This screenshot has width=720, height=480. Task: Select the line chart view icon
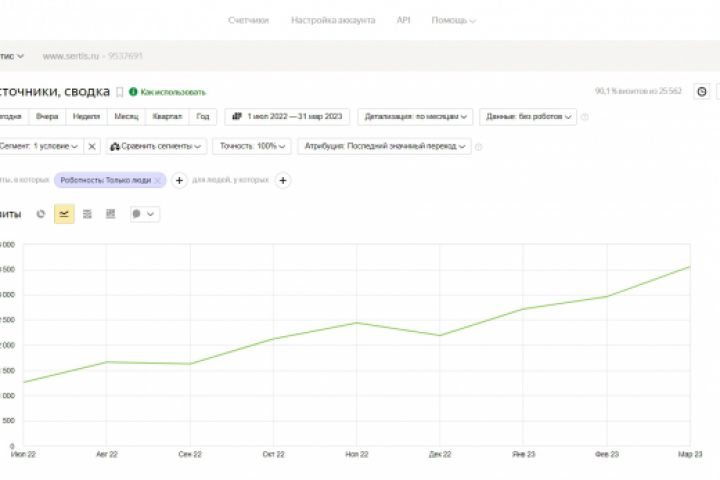(x=64, y=214)
